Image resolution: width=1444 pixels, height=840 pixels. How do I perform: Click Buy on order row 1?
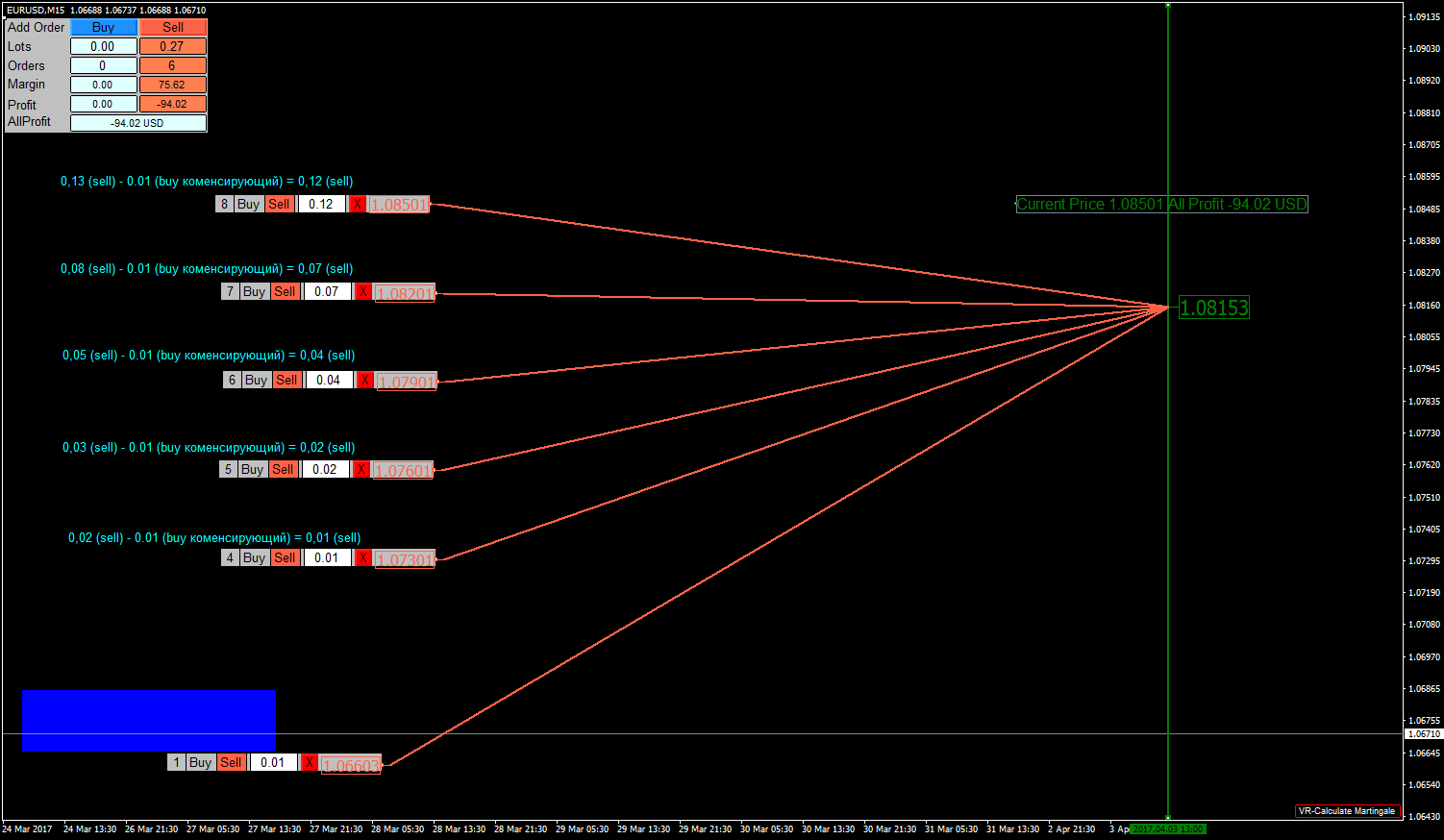click(x=201, y=762)
